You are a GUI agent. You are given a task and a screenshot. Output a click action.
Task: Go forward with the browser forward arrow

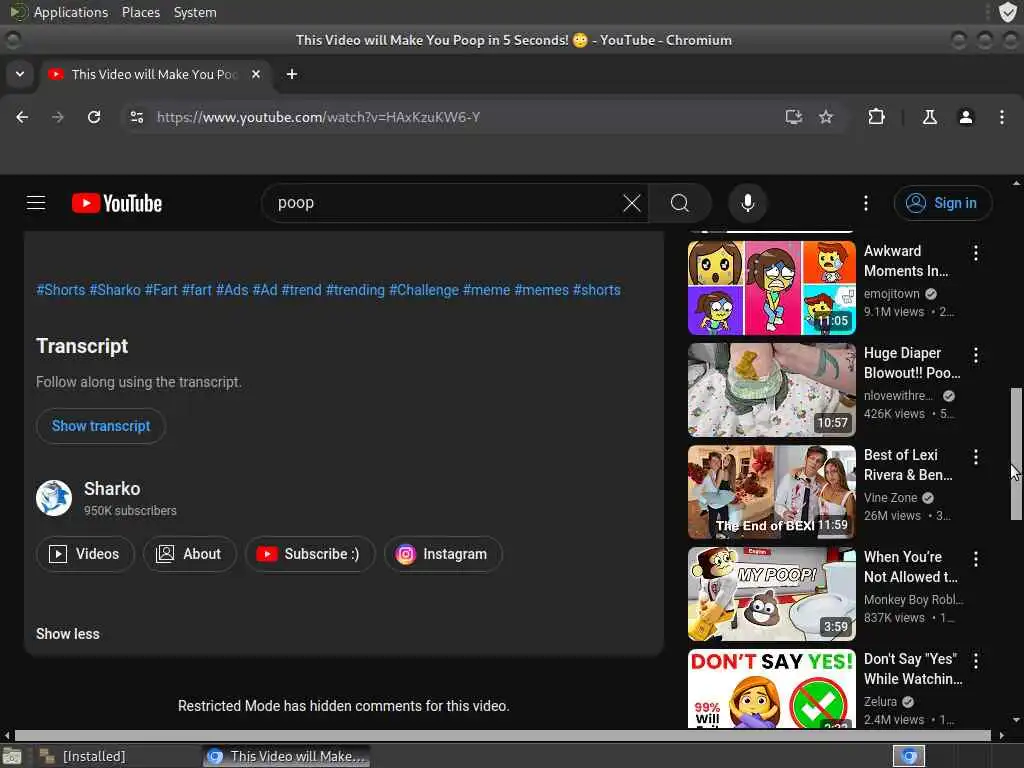pyautogui.click(x=57, y=117)
